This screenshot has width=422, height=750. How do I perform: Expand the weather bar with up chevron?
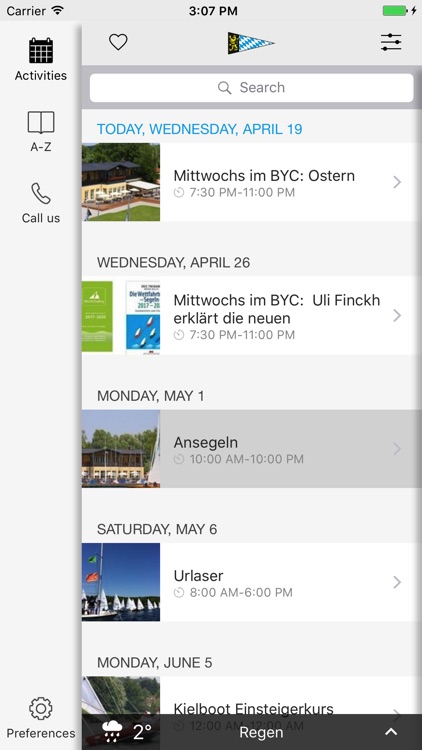click(x=391, y=732)
